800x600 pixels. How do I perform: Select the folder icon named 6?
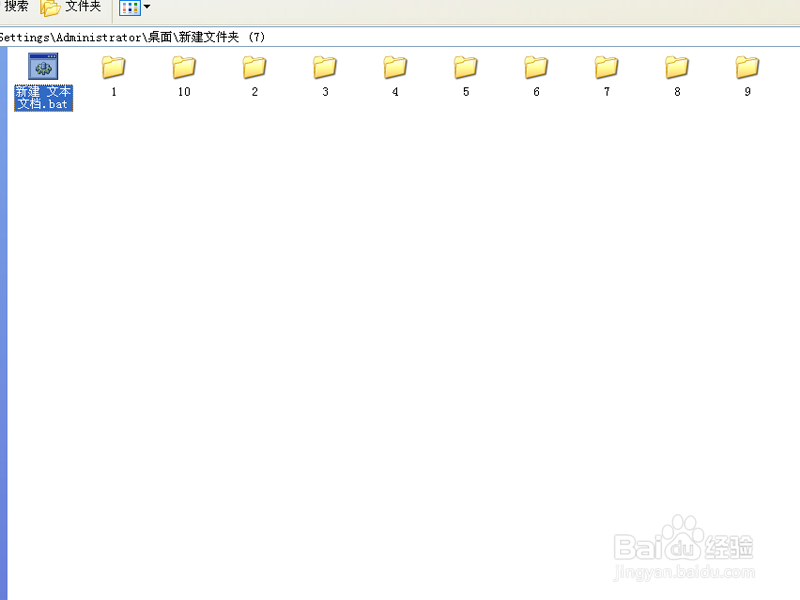tap(536, 67)
